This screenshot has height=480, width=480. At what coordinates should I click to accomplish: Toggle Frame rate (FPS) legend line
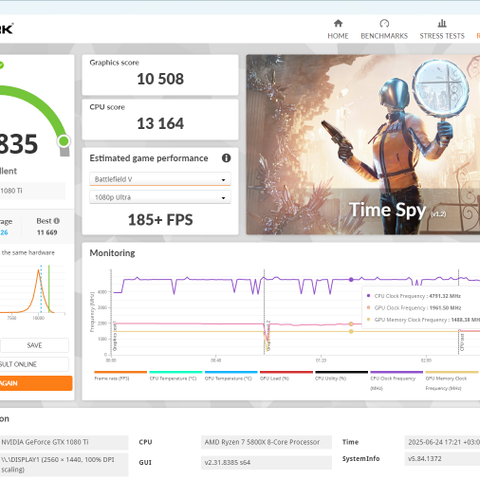[120, 376]
